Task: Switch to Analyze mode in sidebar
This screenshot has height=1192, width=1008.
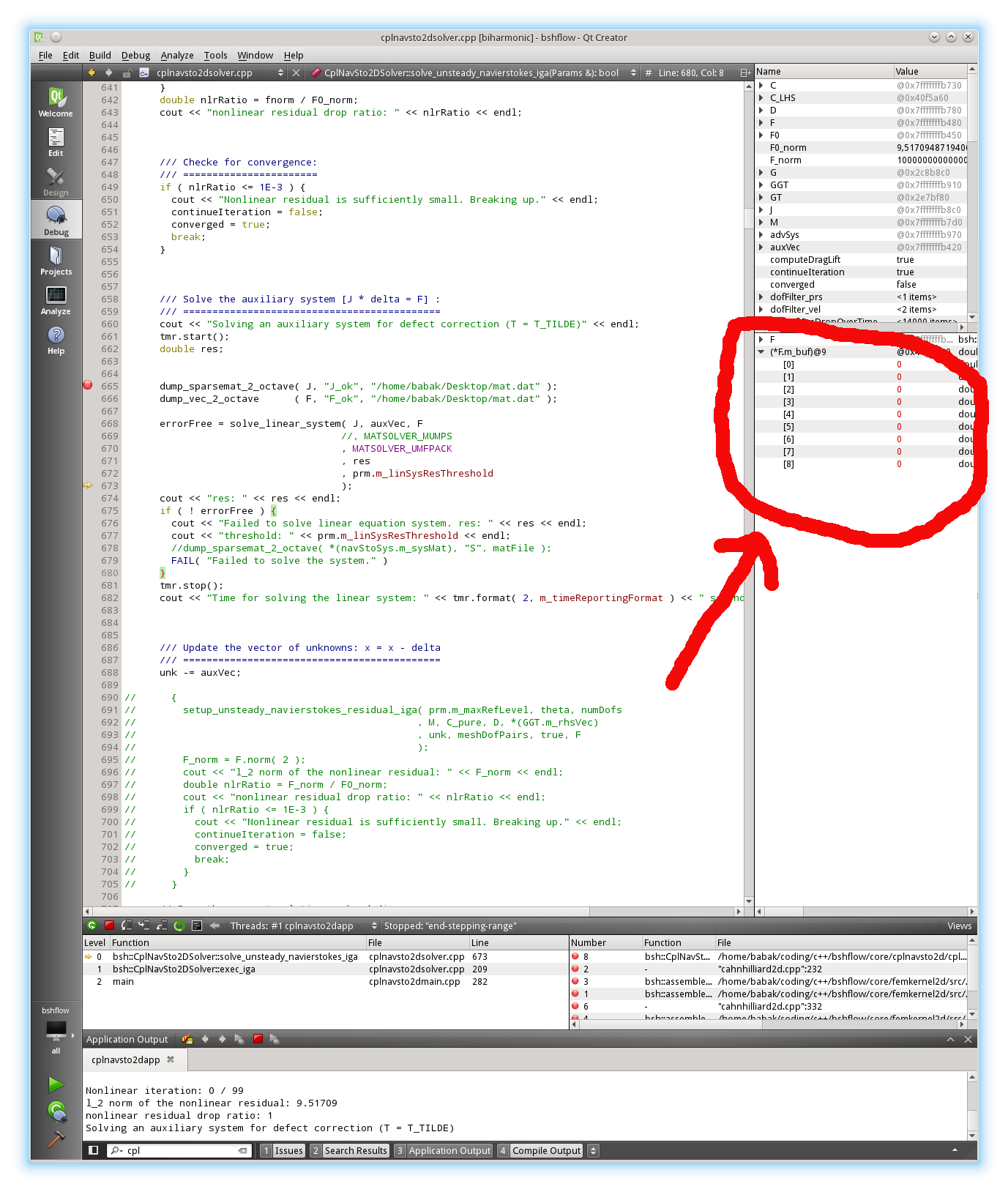Action: 56,300
